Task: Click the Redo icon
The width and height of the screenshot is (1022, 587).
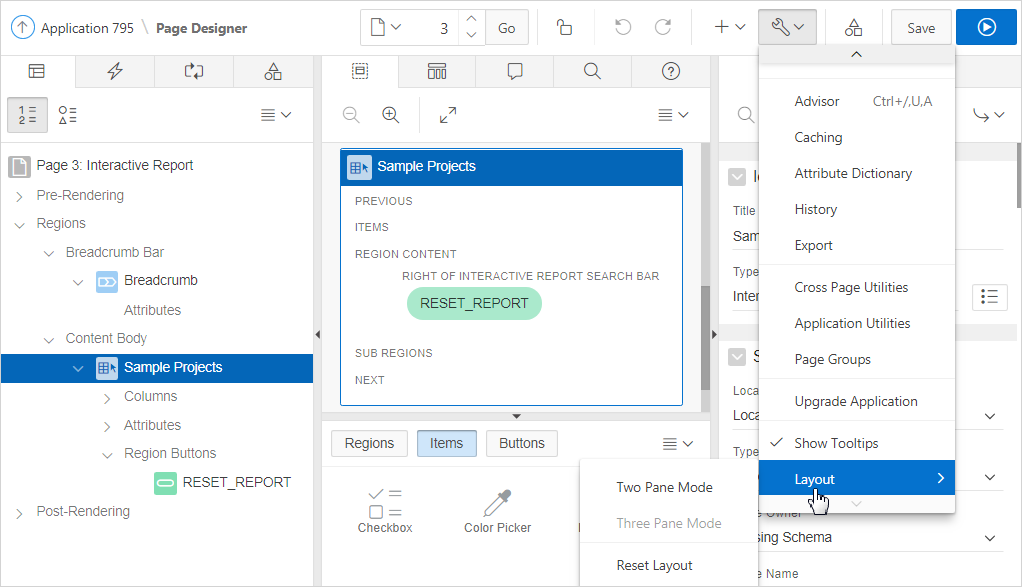Action: [663, 27]
